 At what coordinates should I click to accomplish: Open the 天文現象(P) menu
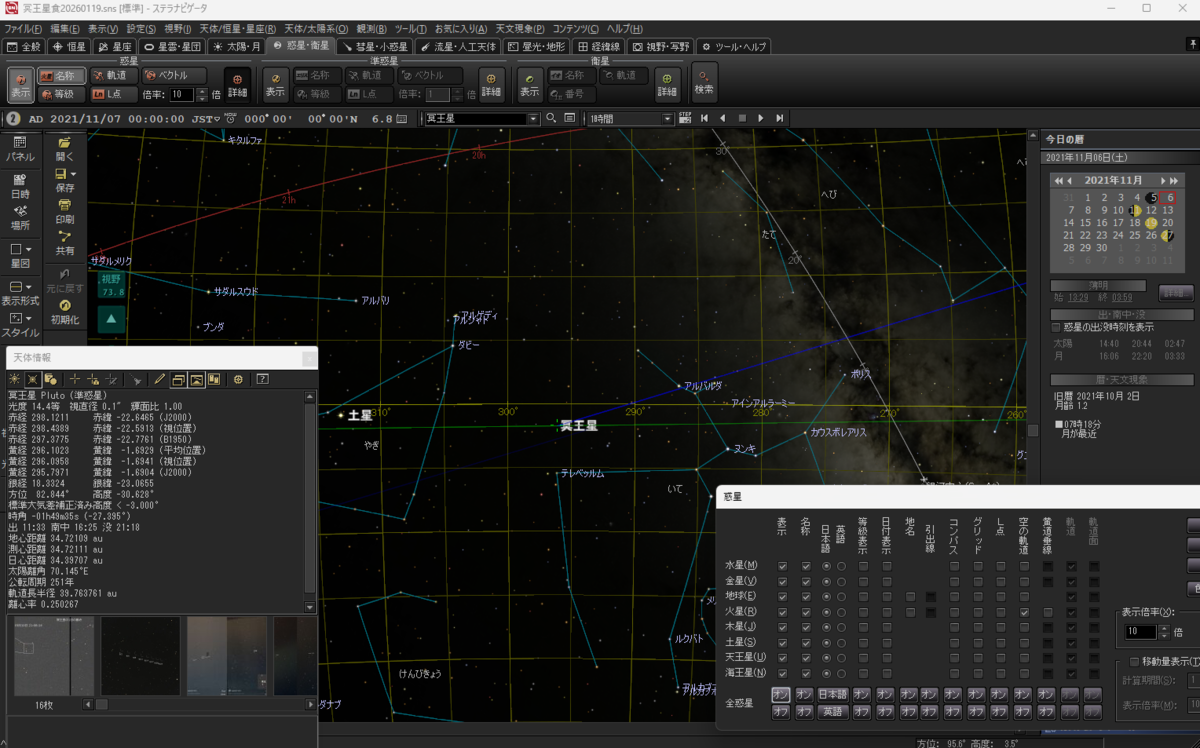click(x=518, y=29)
